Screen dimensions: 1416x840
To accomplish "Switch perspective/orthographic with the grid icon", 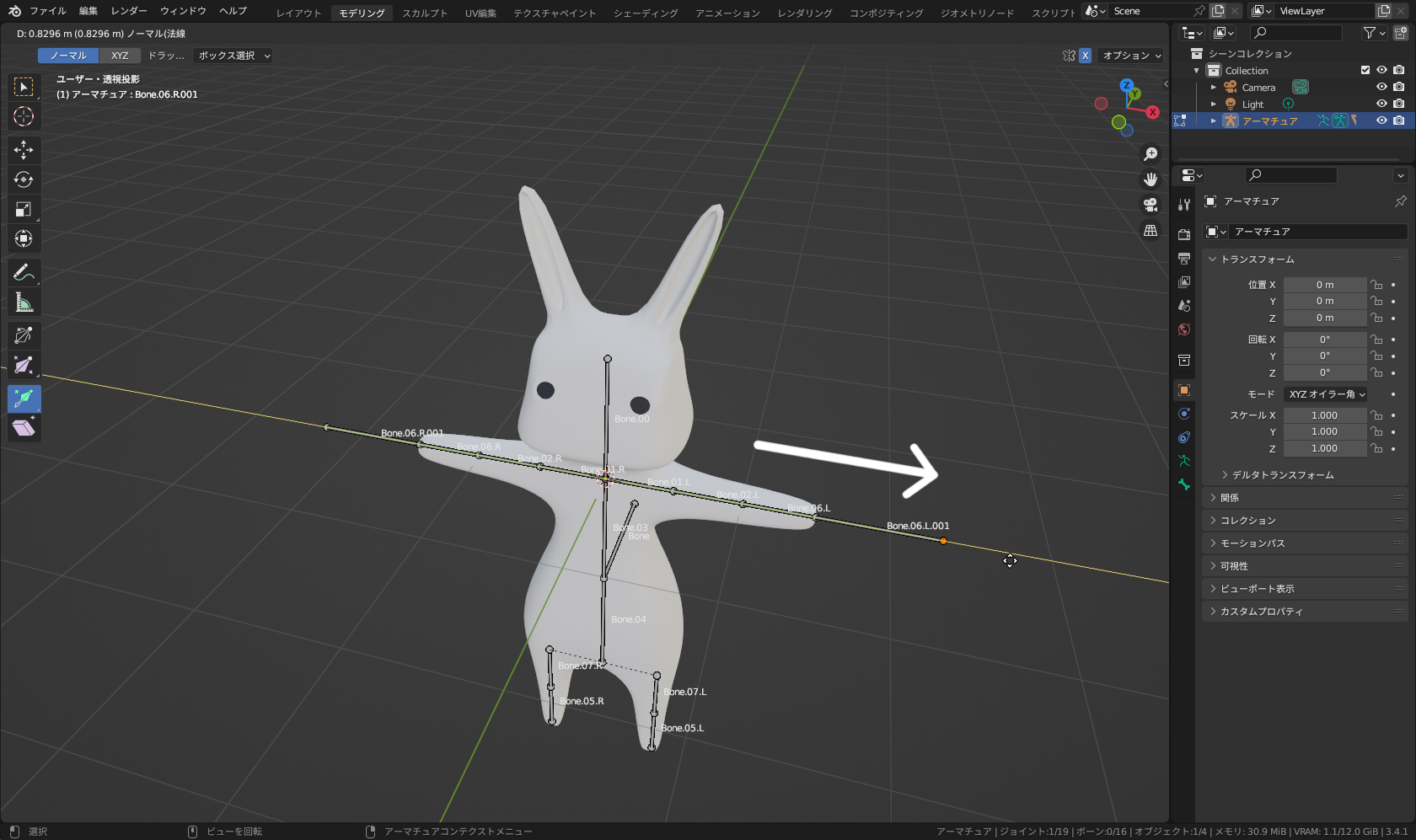I will [x=1150, y=230].
